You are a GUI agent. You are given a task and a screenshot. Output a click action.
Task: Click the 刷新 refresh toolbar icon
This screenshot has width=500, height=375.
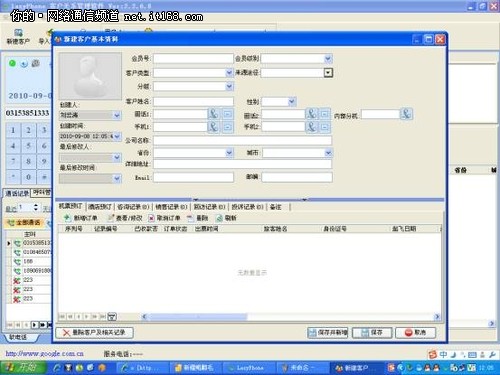coord(219,218)
